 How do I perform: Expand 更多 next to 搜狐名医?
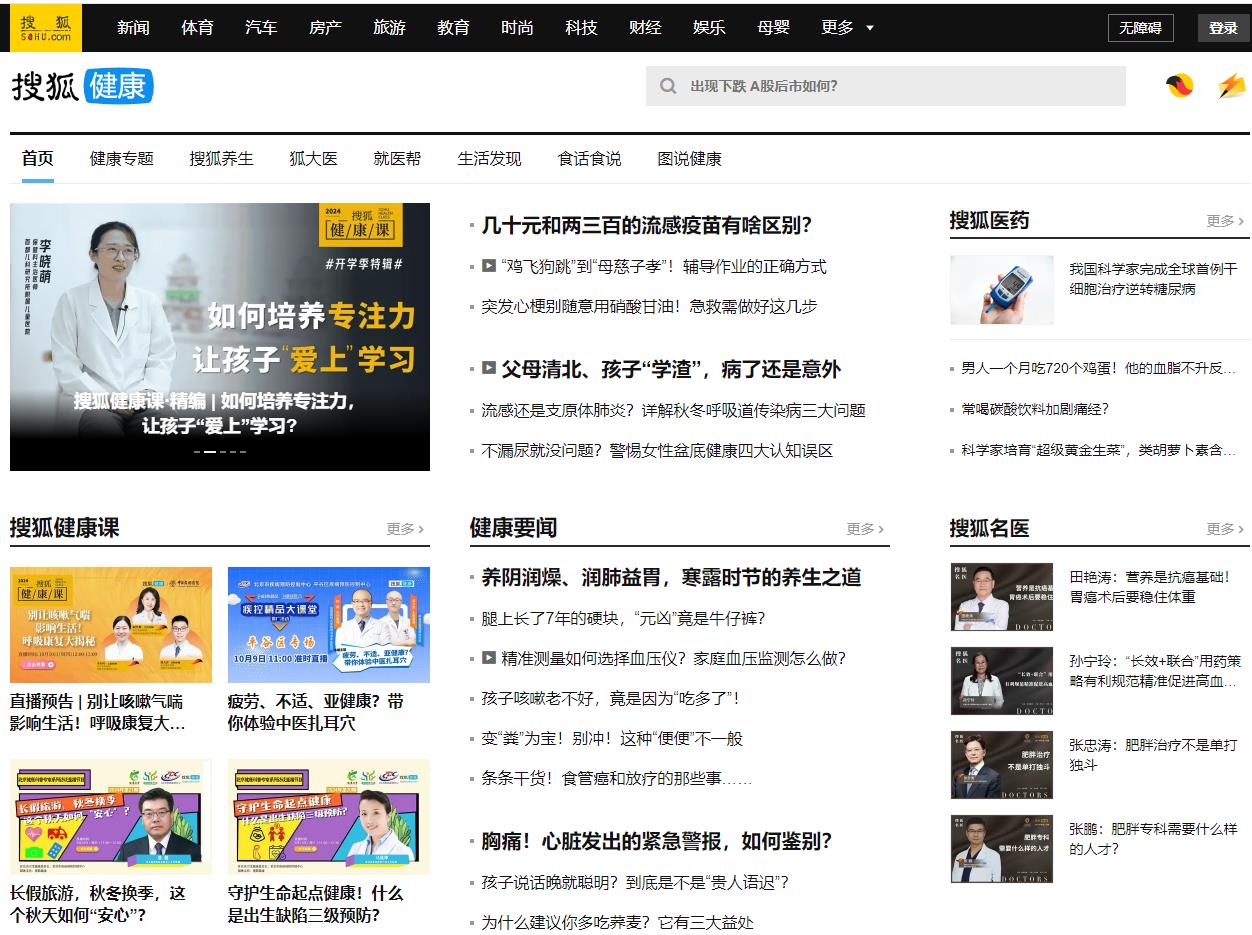[1225, 529]
